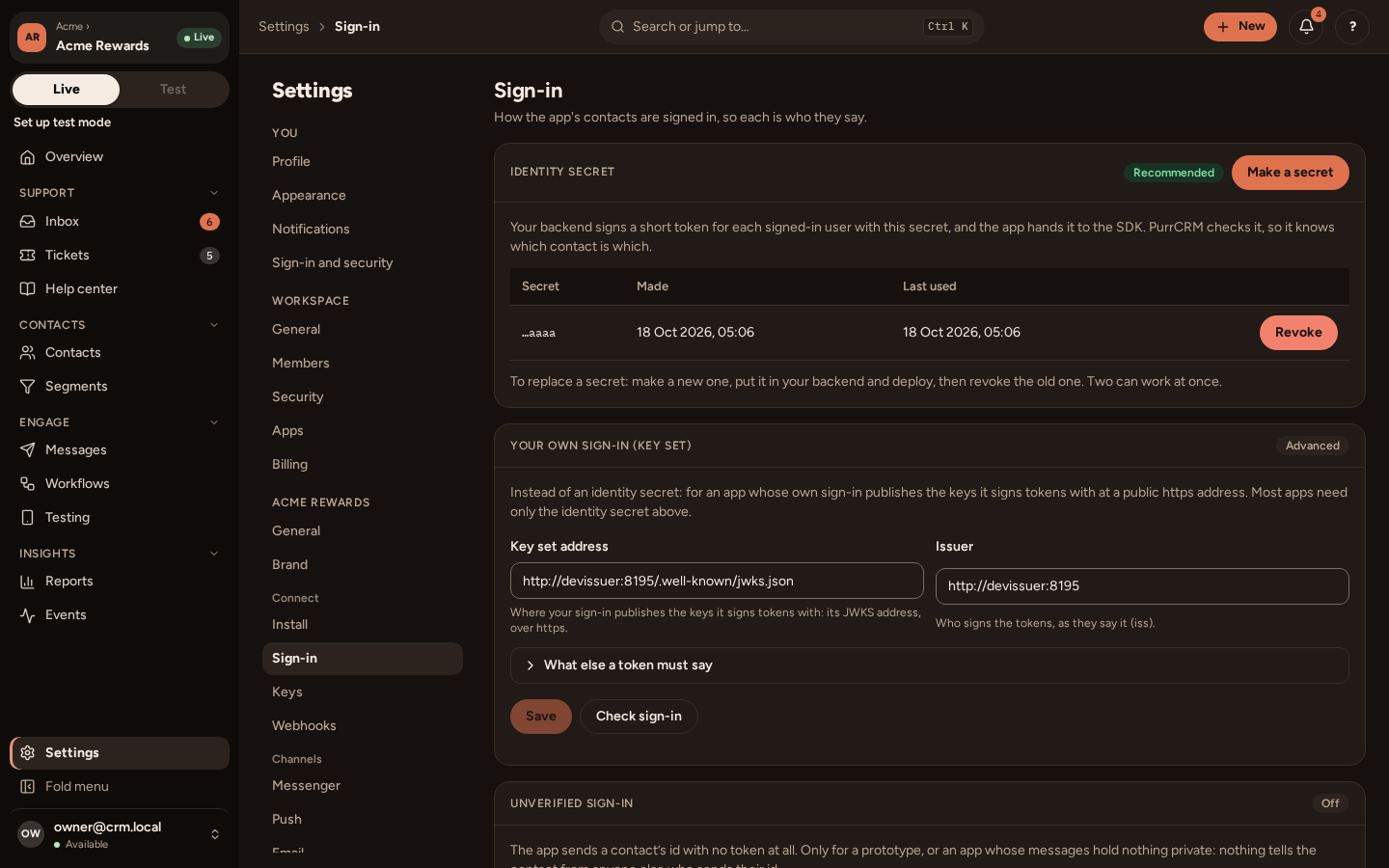
Task: Collapse the Insights sidebar section
Action: (214, 554)
